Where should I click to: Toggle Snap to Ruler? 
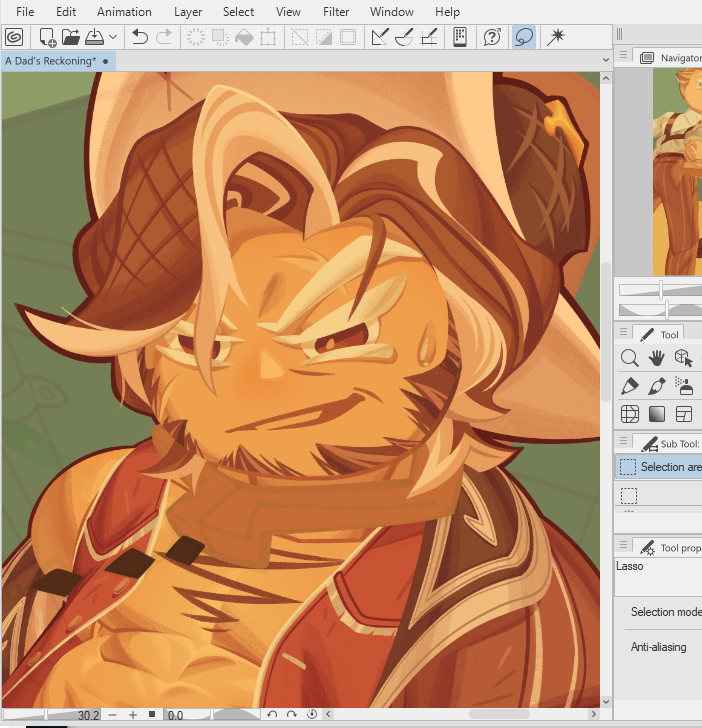pyautogui.click(x=380, y=37)
